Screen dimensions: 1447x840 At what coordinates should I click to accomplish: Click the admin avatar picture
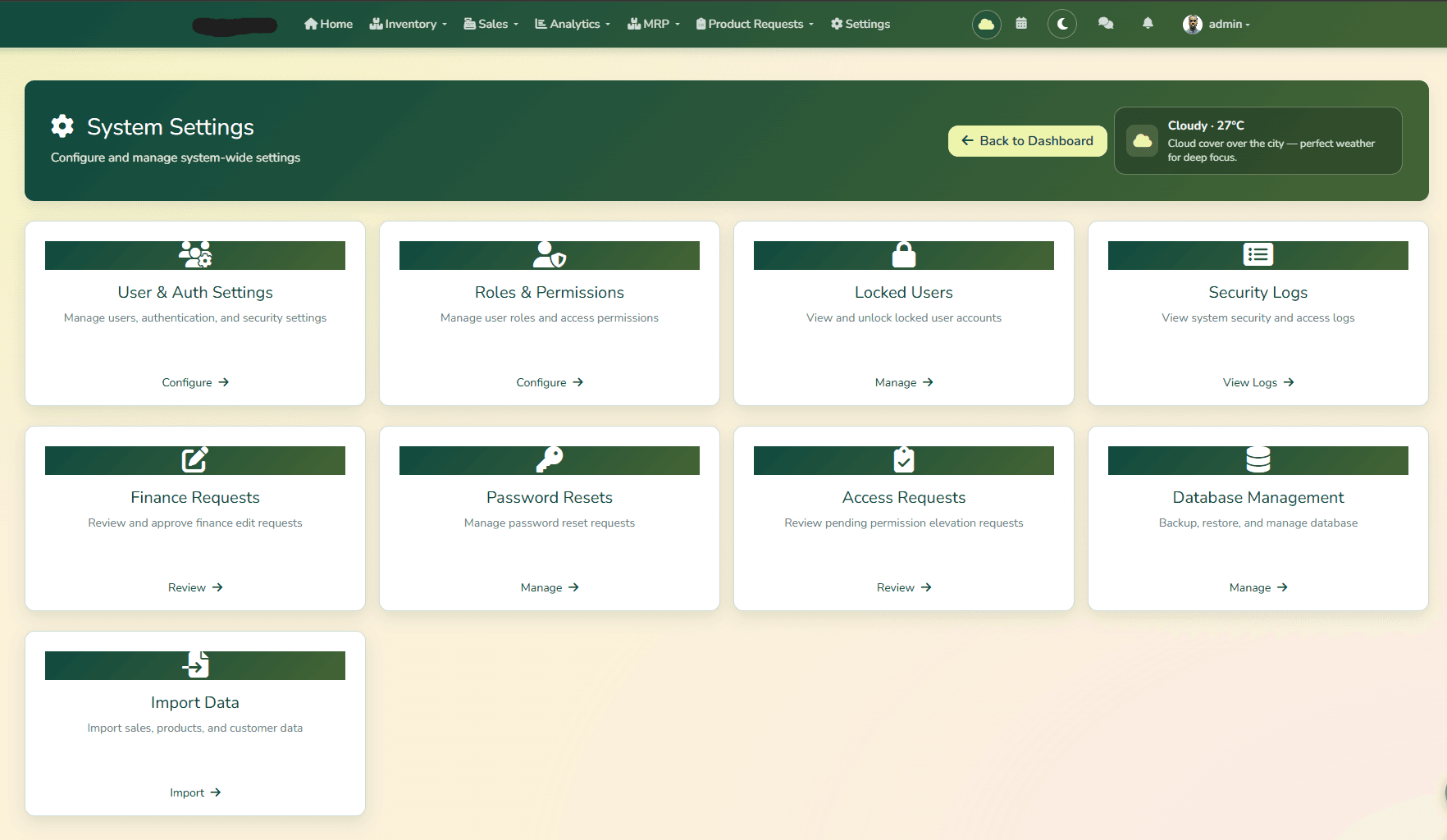tap(1193, 24)
